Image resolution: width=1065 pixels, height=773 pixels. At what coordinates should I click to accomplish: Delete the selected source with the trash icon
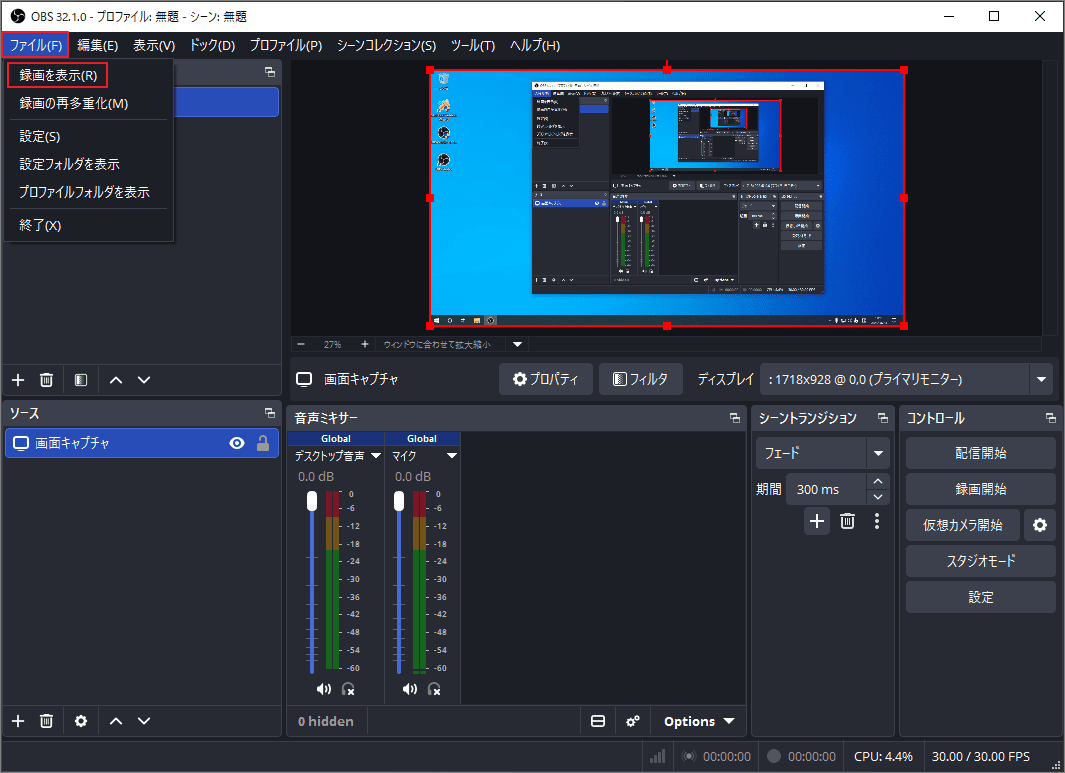tap(46, 721)
